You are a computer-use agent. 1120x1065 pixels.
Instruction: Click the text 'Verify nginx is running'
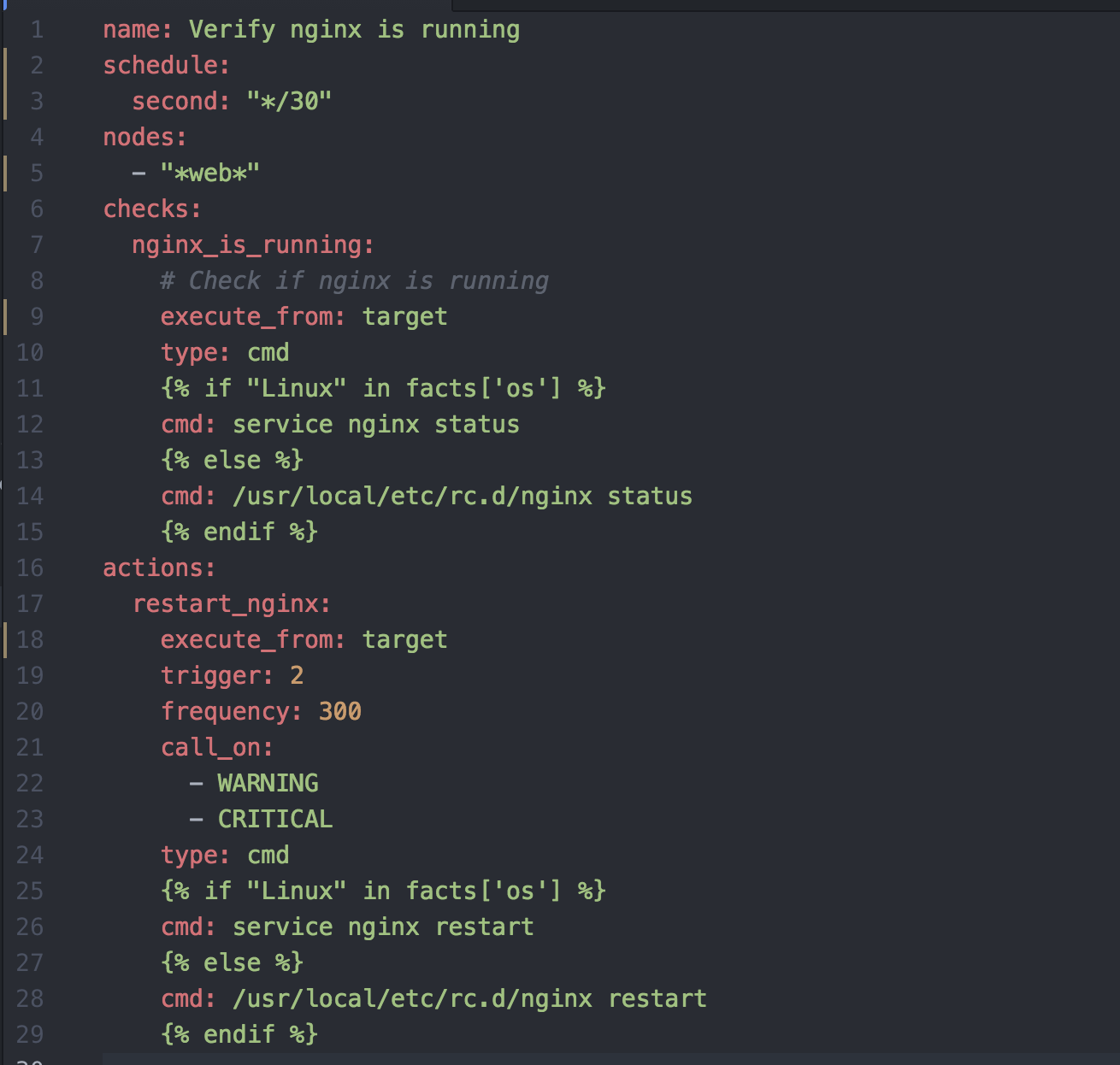[x=354, y=30]
